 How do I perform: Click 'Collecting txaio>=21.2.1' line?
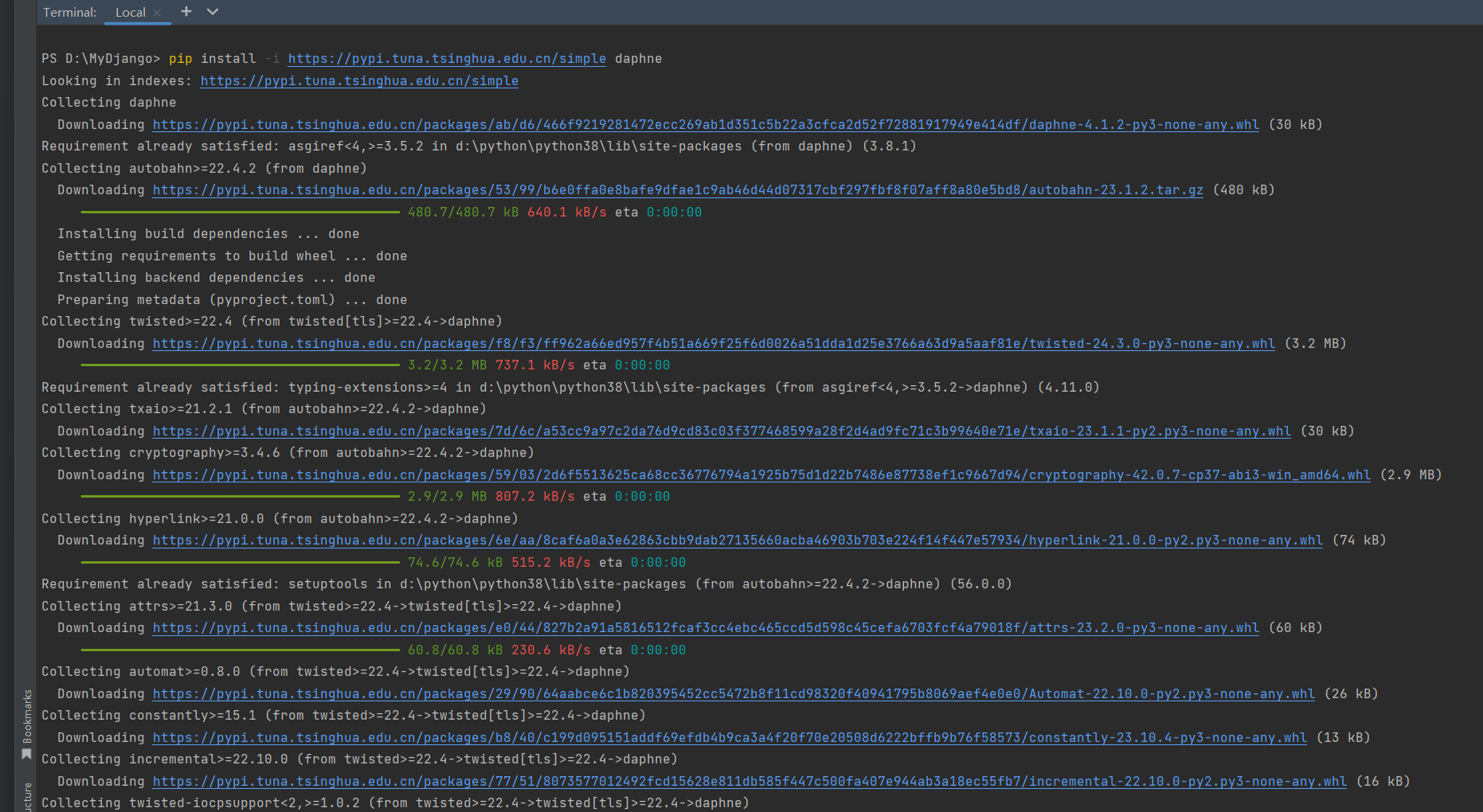[x=264, y=409]
